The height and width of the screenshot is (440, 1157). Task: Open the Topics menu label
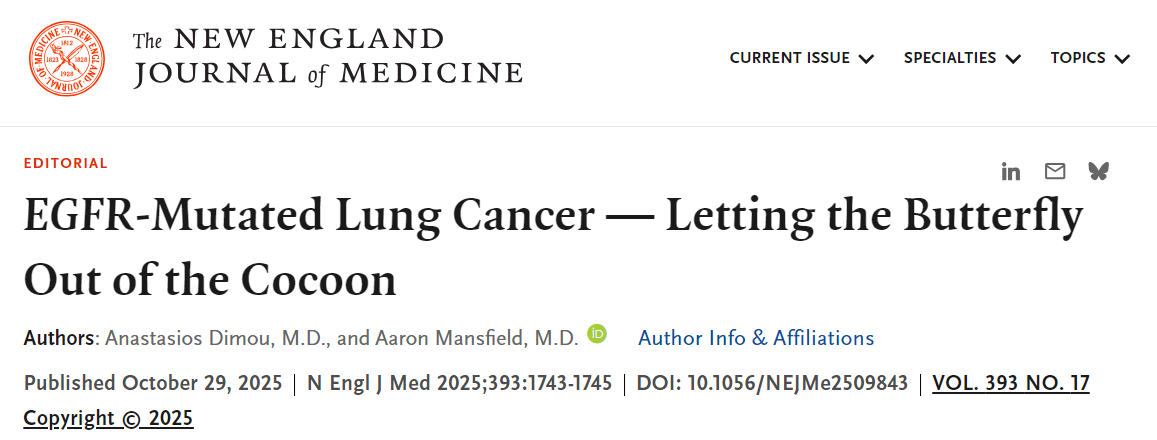tap(1077, 58)
